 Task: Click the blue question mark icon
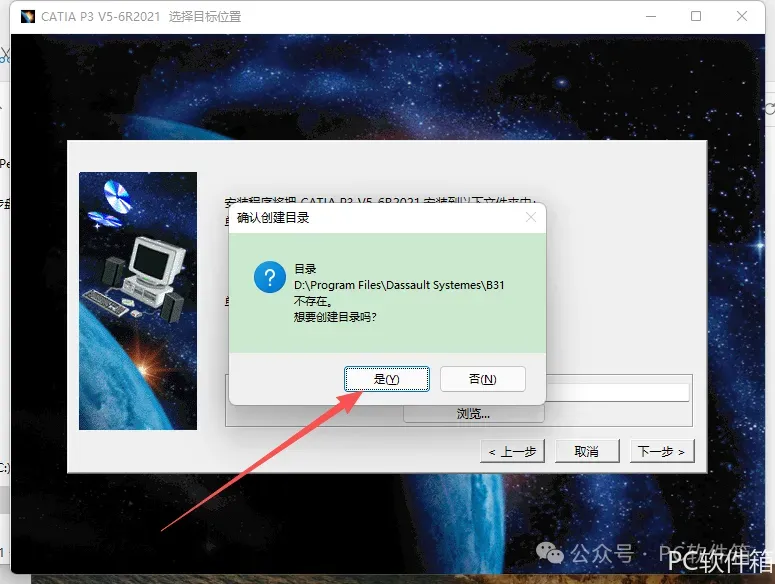click(x=269, y=277)
